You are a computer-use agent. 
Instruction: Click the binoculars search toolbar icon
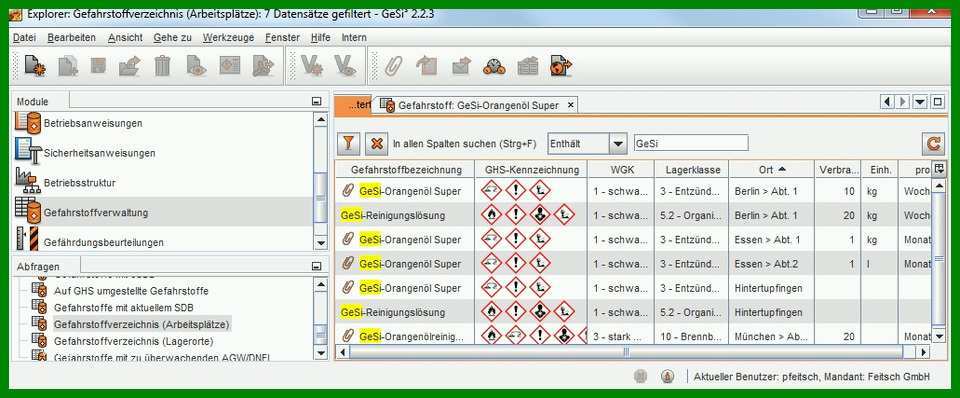493,66
